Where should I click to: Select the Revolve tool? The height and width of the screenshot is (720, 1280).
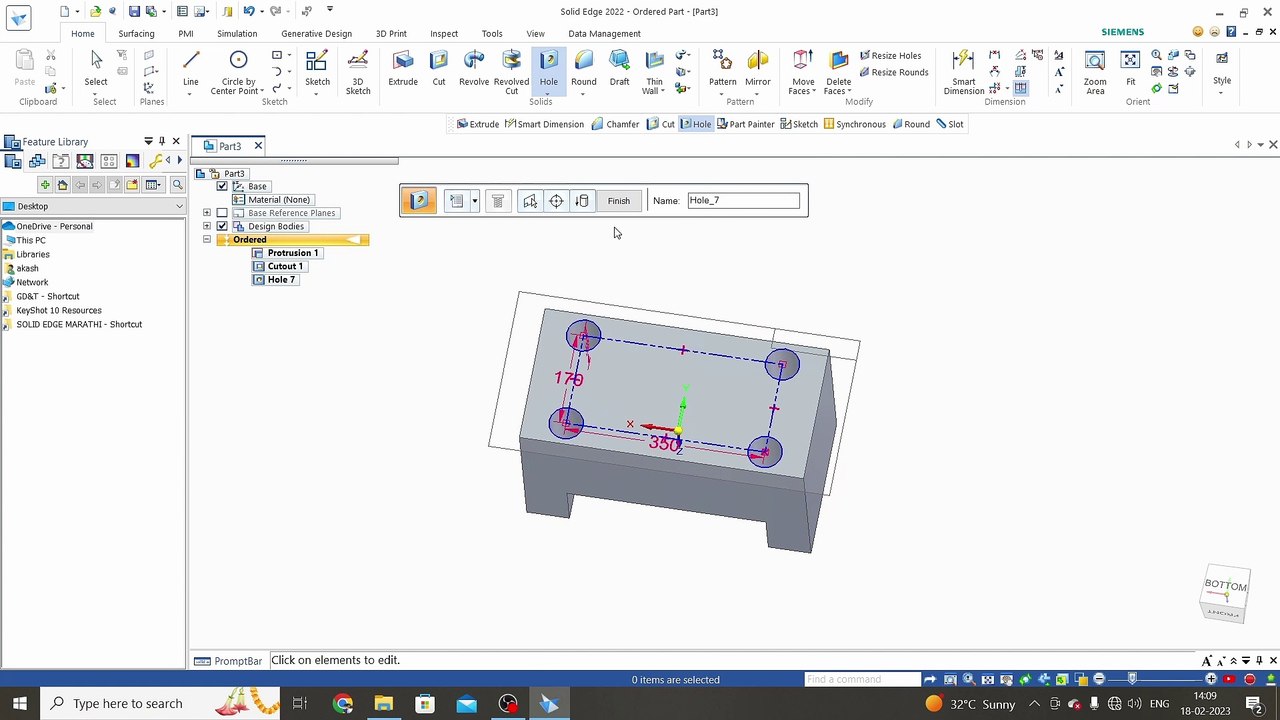click(474, 68)
